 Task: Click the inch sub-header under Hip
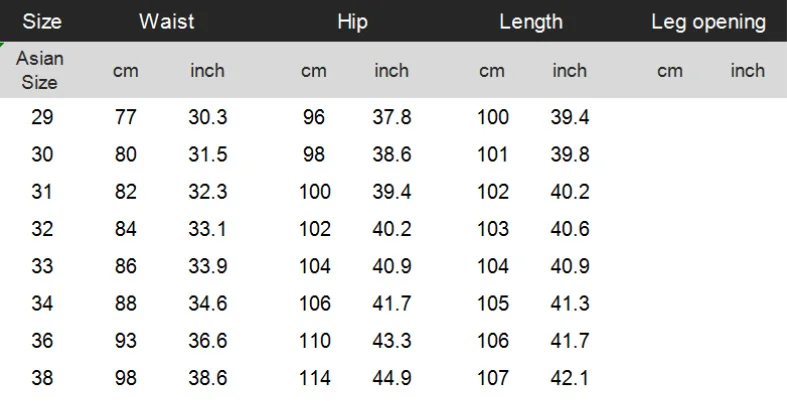pyautogui.click(x=391, y=70)
